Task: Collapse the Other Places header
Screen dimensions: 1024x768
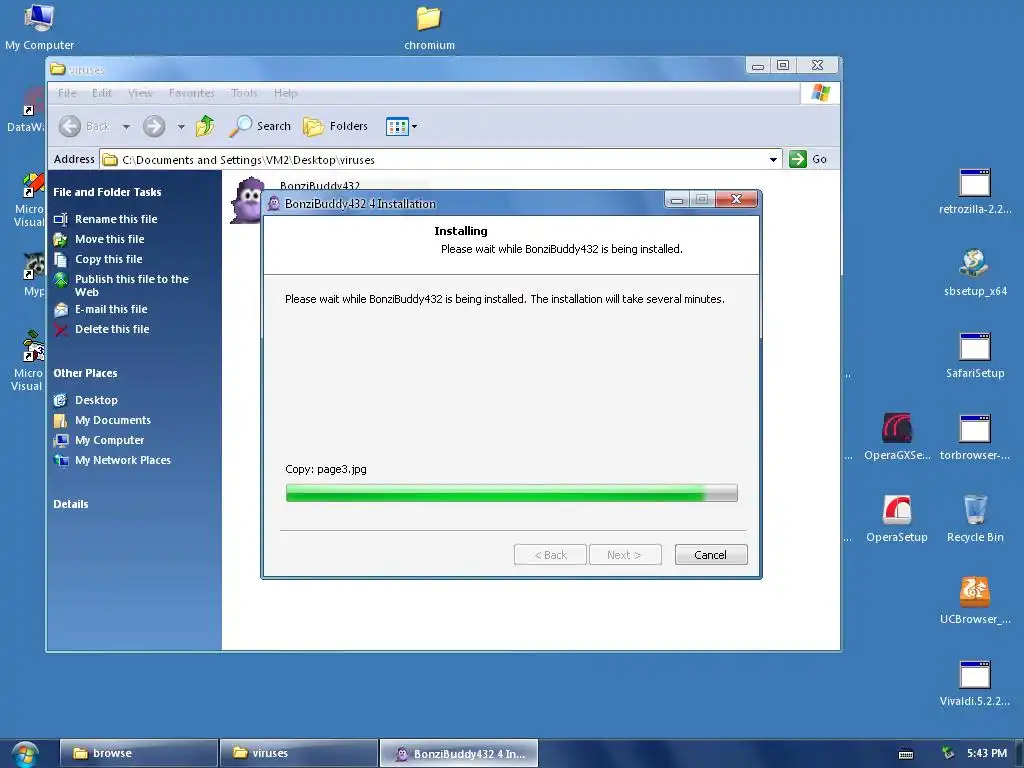Action: click(x=85, y=374)
